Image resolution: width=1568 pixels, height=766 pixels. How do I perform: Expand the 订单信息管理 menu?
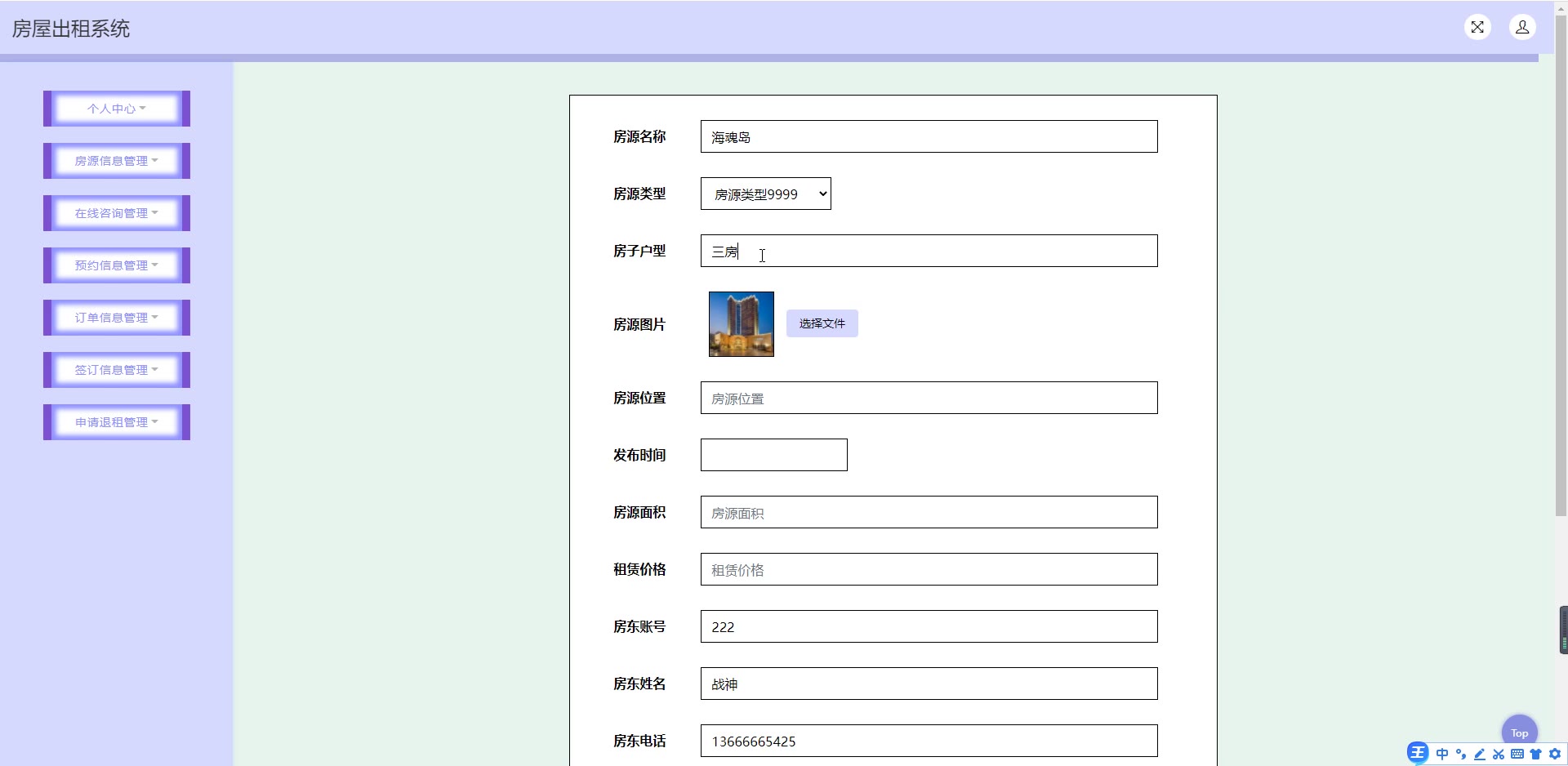point(117,318)
